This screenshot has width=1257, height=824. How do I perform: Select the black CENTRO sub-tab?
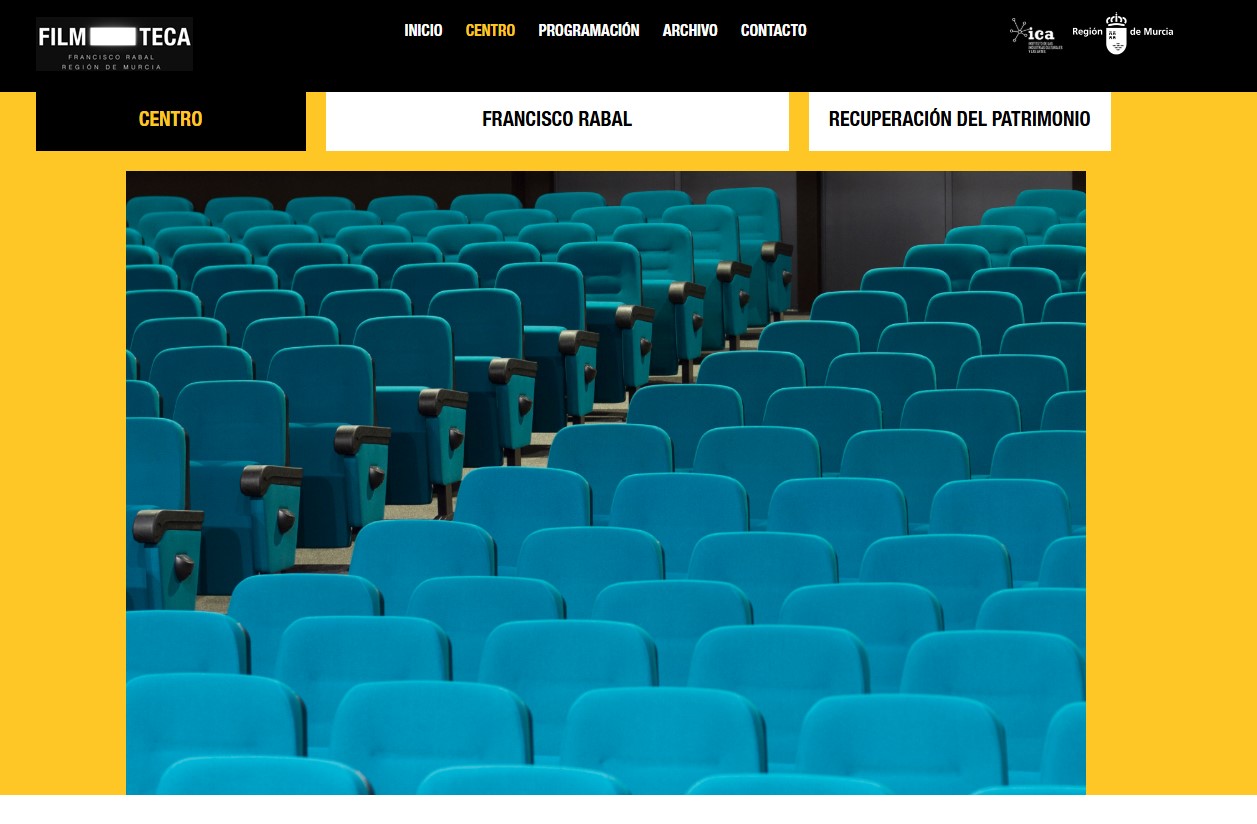point(170,120)
